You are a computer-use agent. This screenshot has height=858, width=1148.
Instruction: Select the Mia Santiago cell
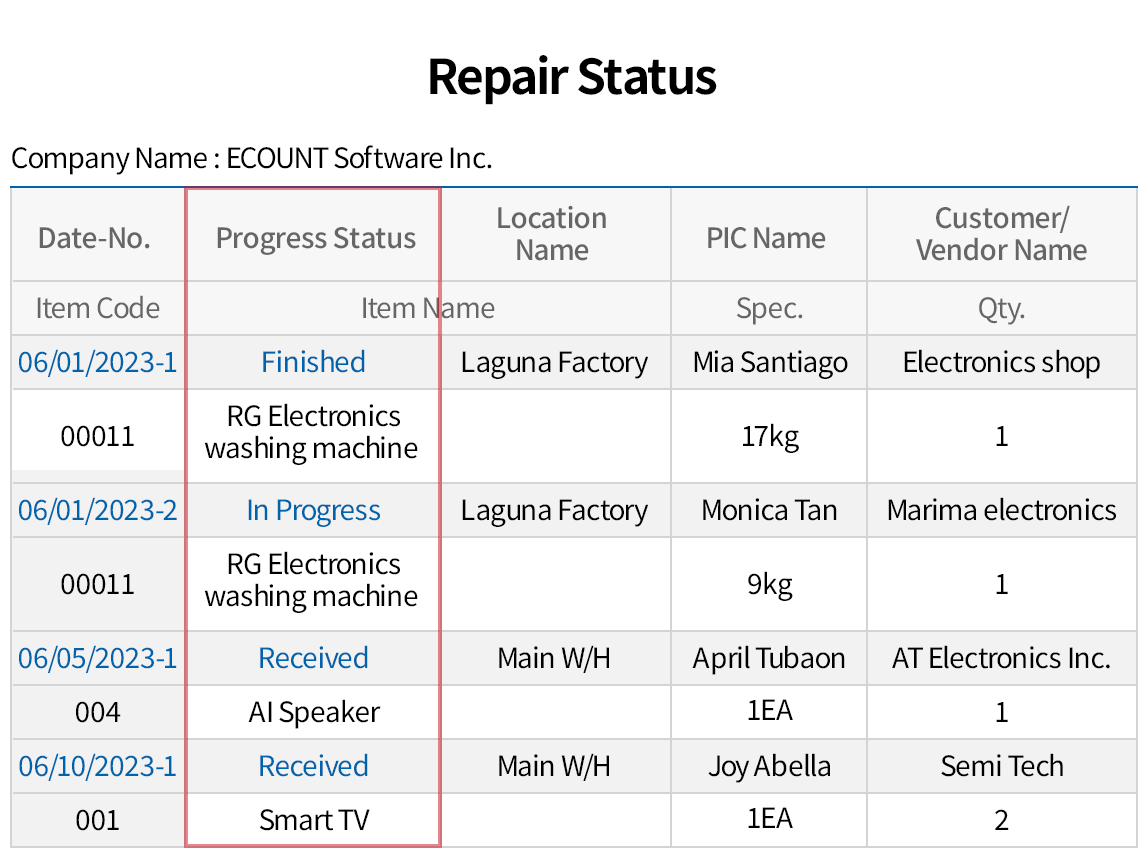point(770,362)
